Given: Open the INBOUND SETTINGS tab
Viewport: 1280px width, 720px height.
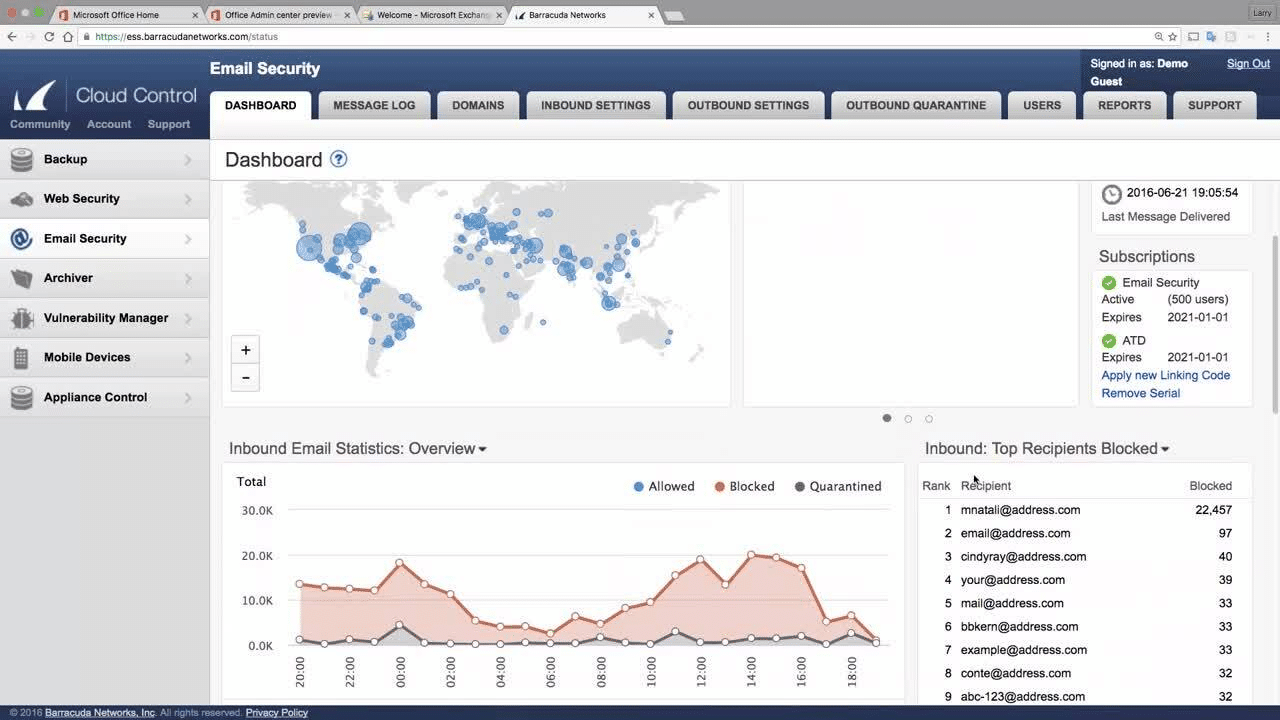Looking at the screenshot, I should tap(596, 106).
